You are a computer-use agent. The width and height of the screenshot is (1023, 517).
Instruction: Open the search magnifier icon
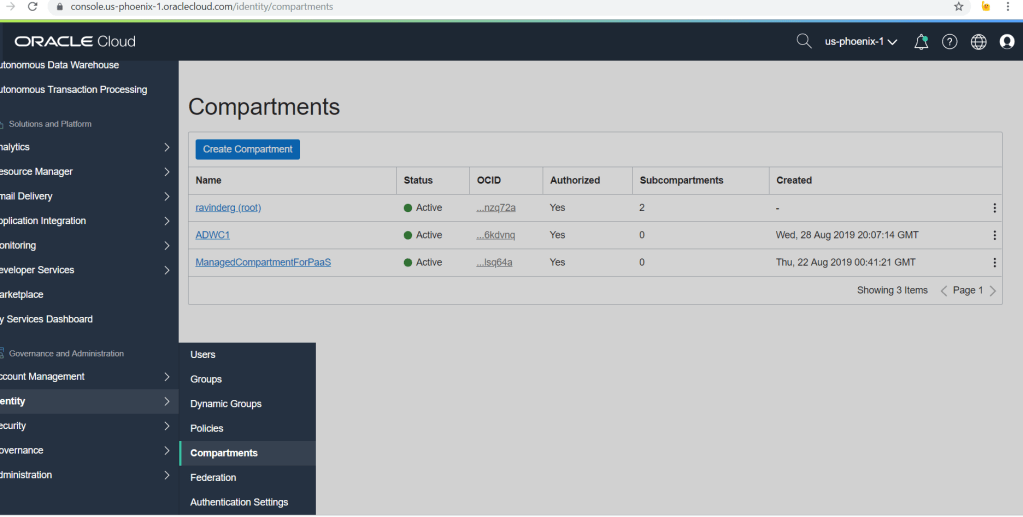(x=804, y=41)
